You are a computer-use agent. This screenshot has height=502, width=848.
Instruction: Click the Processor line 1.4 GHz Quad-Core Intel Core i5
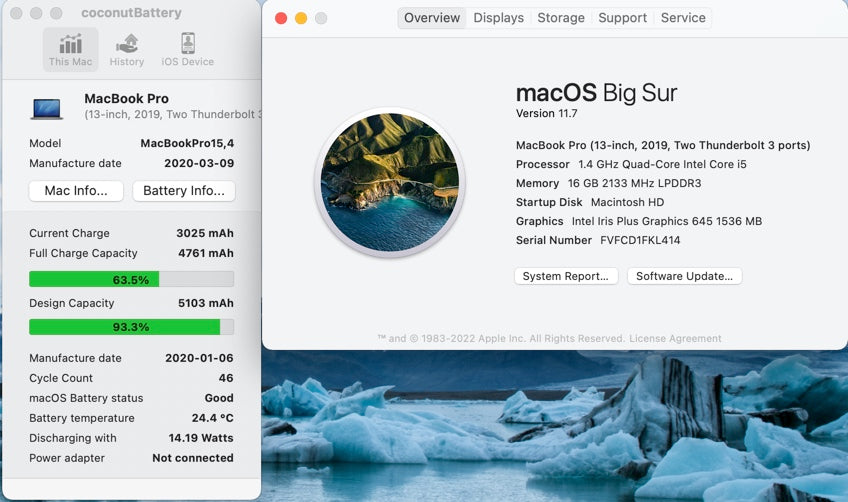pyautogui.click(x=631, y=164)
